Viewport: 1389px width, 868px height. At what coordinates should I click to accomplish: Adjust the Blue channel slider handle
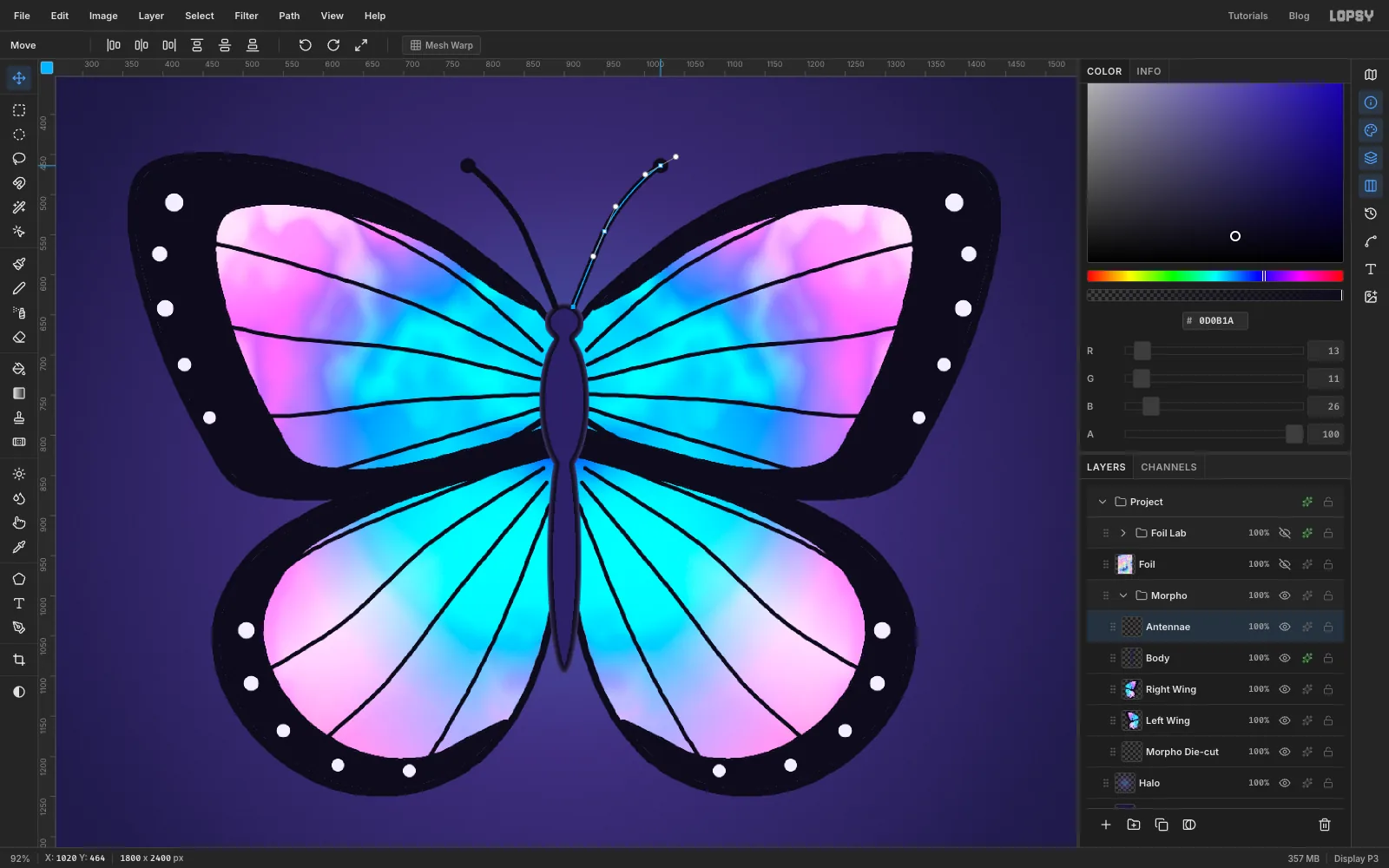[x=1151, y=406]
